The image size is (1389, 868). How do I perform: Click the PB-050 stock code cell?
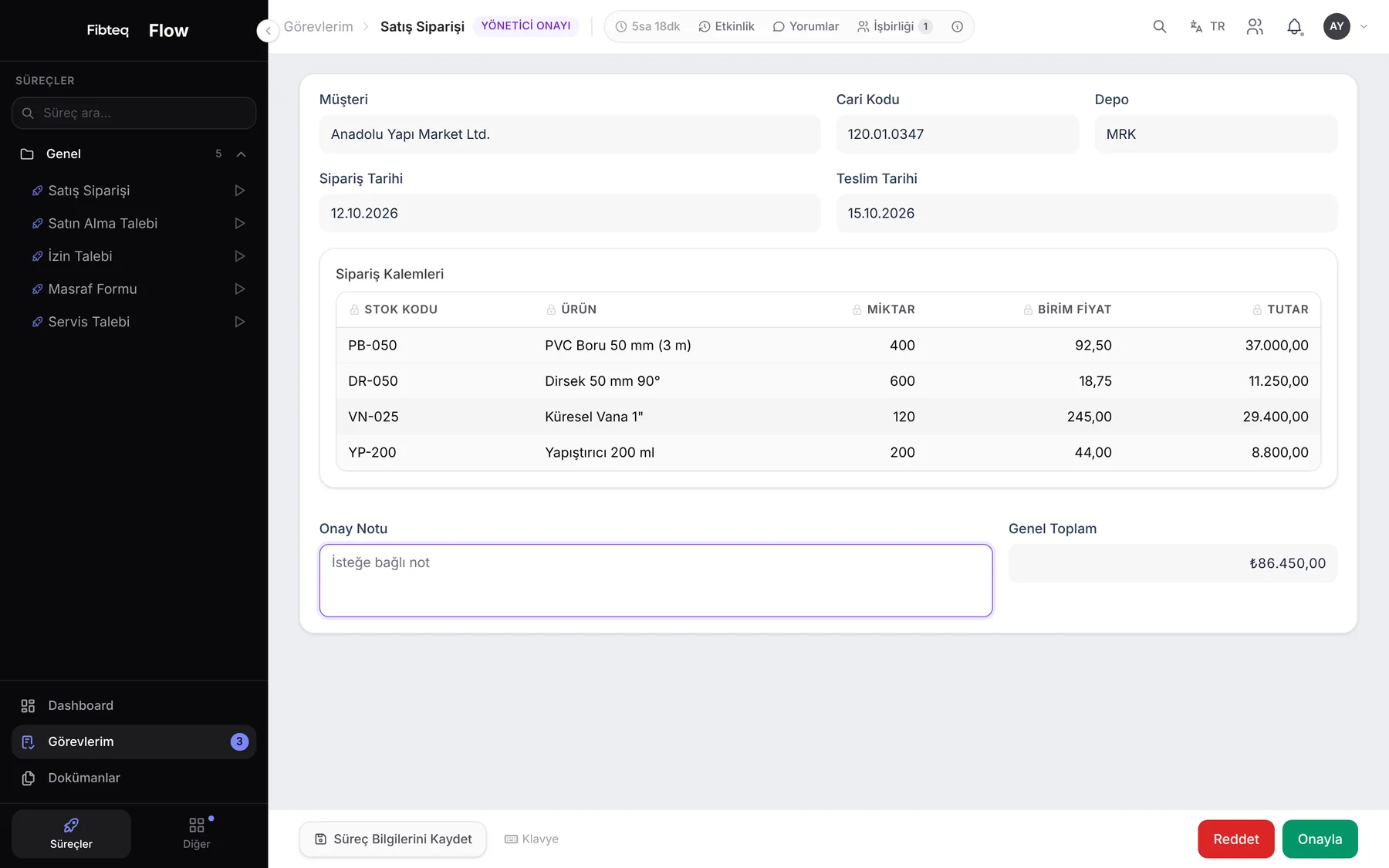click(x=373, y=345)
